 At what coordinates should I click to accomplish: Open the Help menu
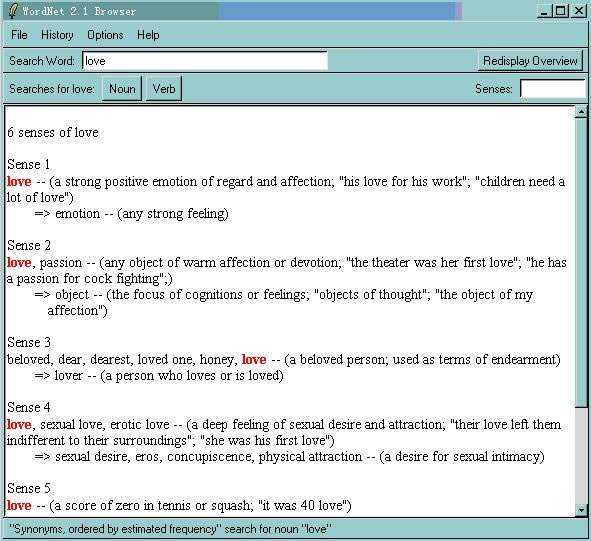tap(148, 35)
